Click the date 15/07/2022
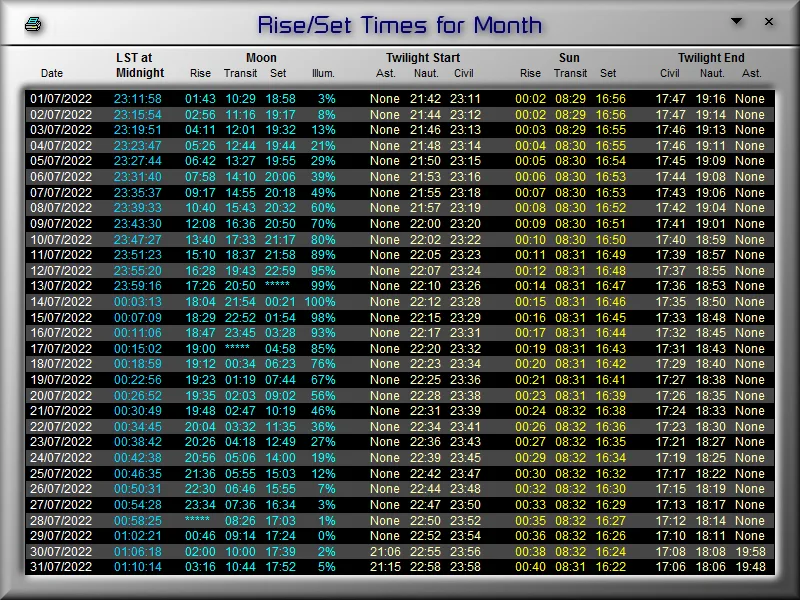Image resolution: width=800 pixels, height=600 pixels. (x=61, y=317)
